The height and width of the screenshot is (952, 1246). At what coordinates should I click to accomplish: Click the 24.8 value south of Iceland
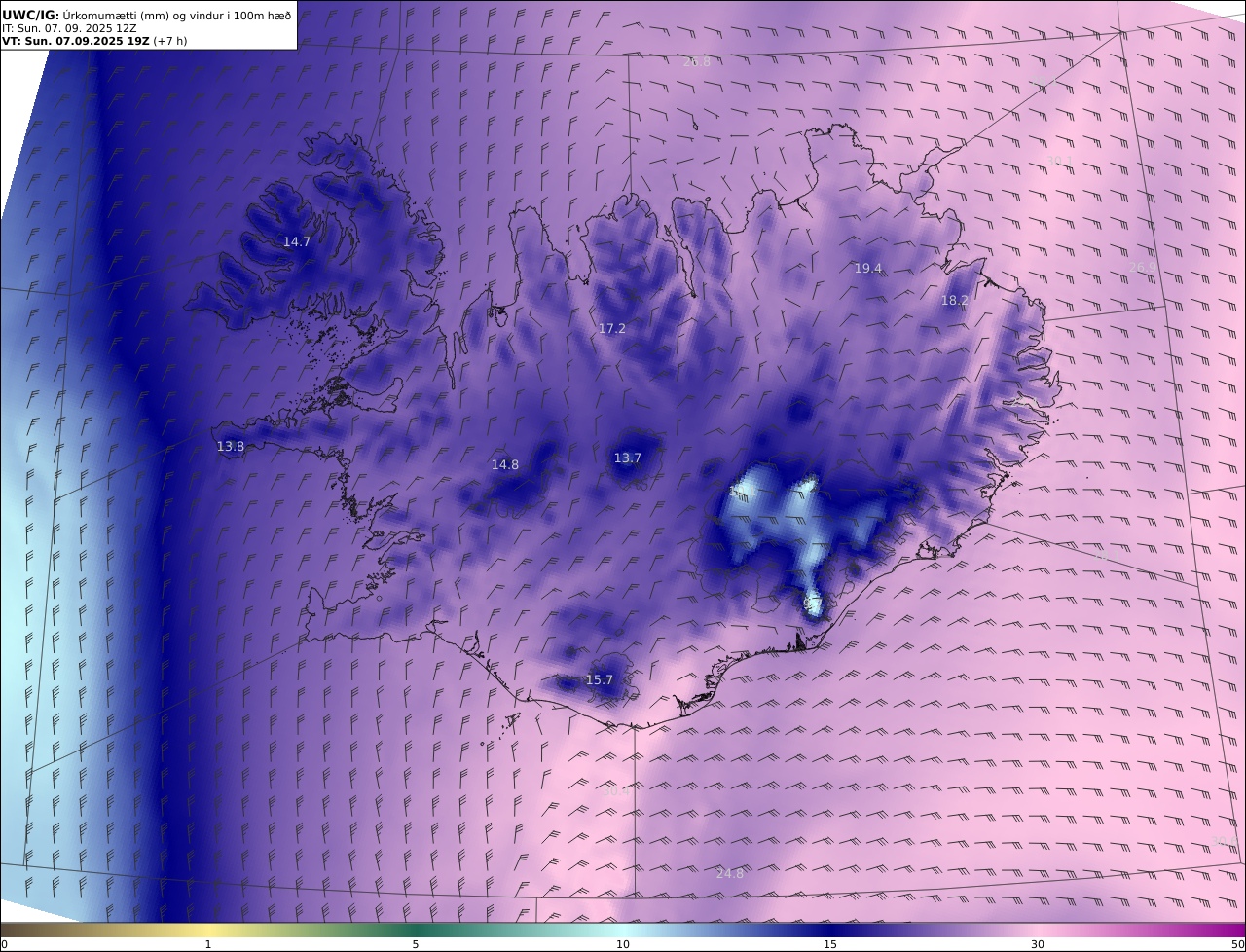tap(729, 874)
